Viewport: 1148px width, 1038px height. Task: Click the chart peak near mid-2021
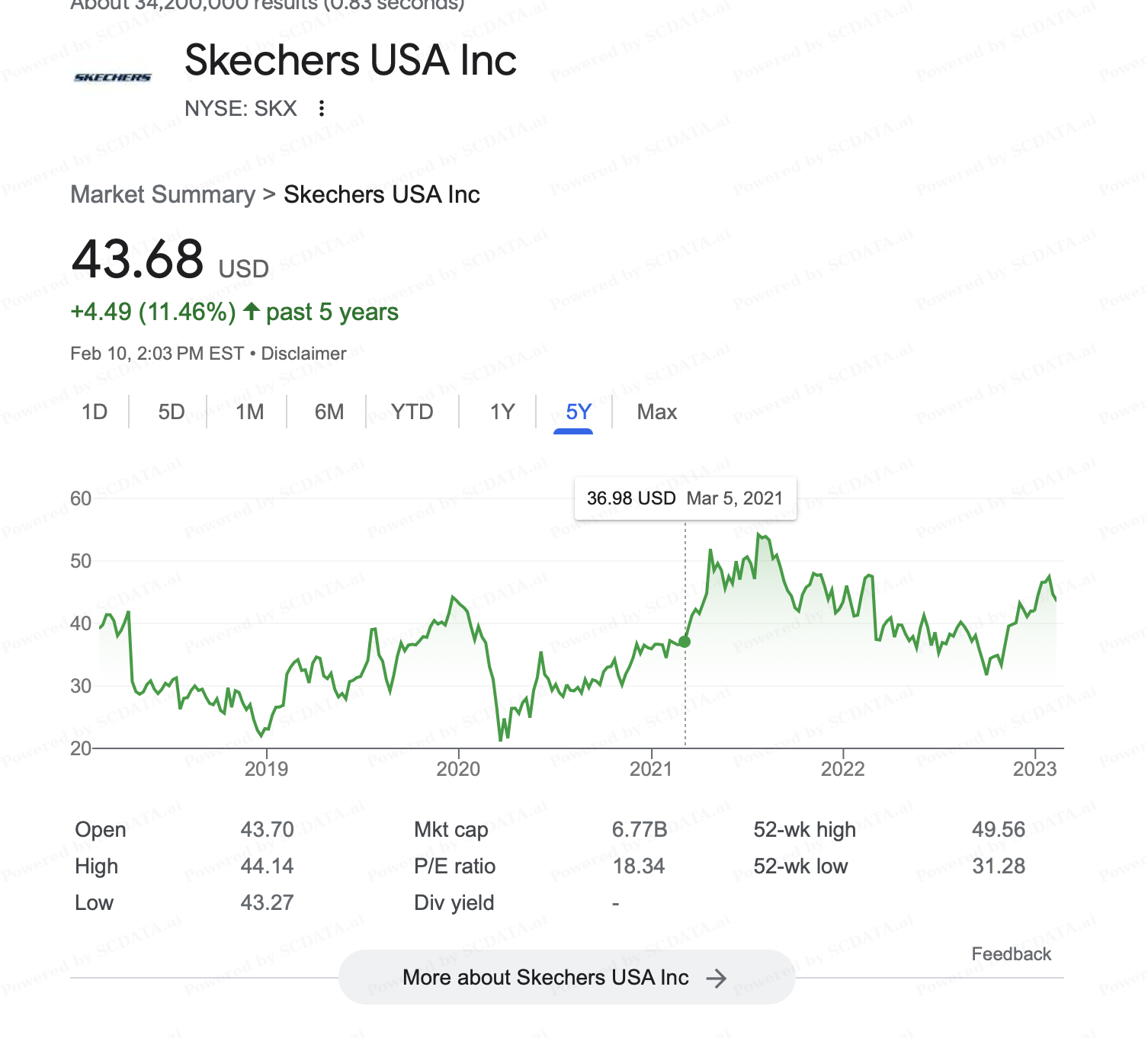pos(759,535)
